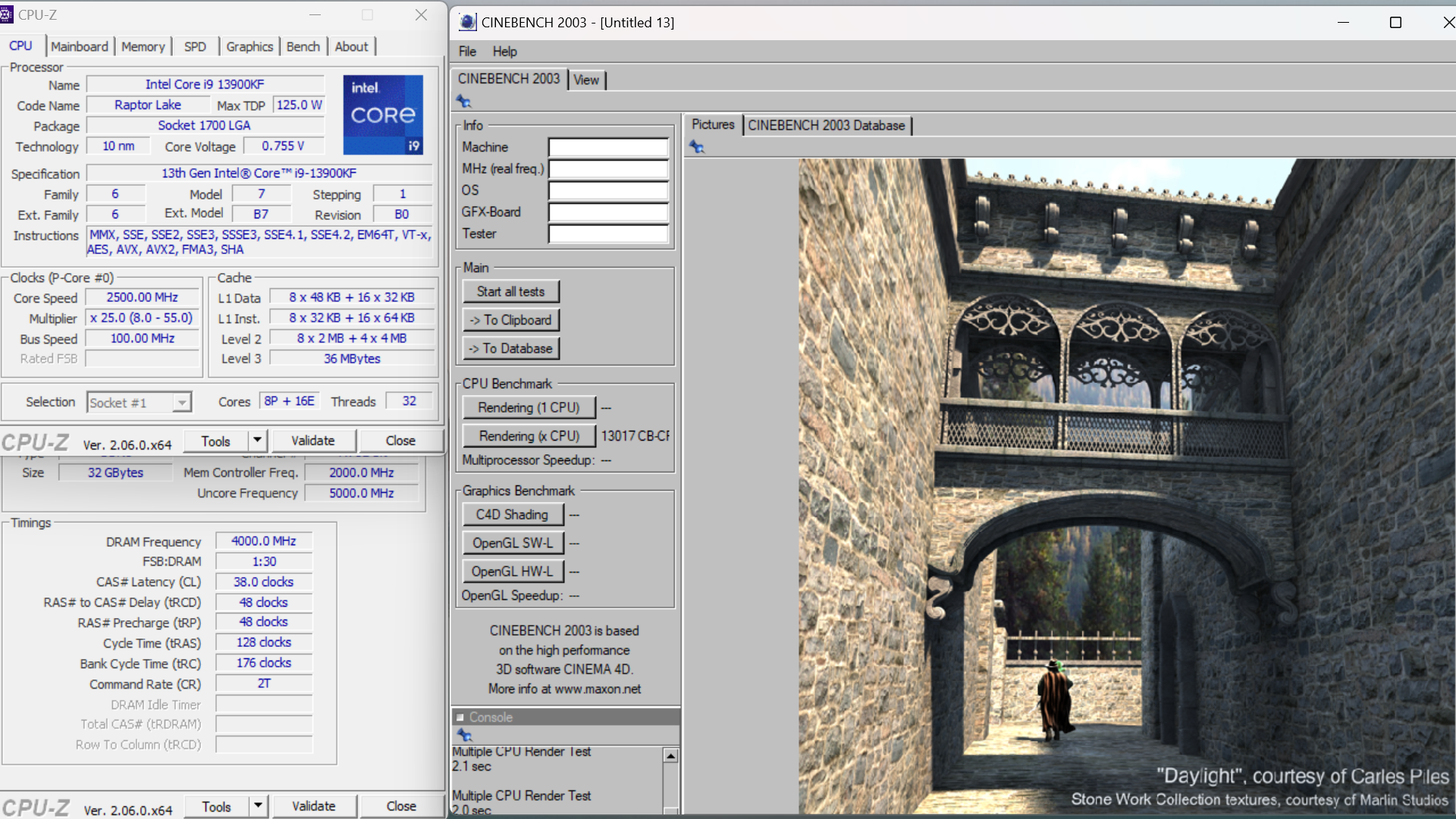Maximize the CINEBENCH 2003 window
This screenshot has width=1456, height=819.
tap(1395, 23)
